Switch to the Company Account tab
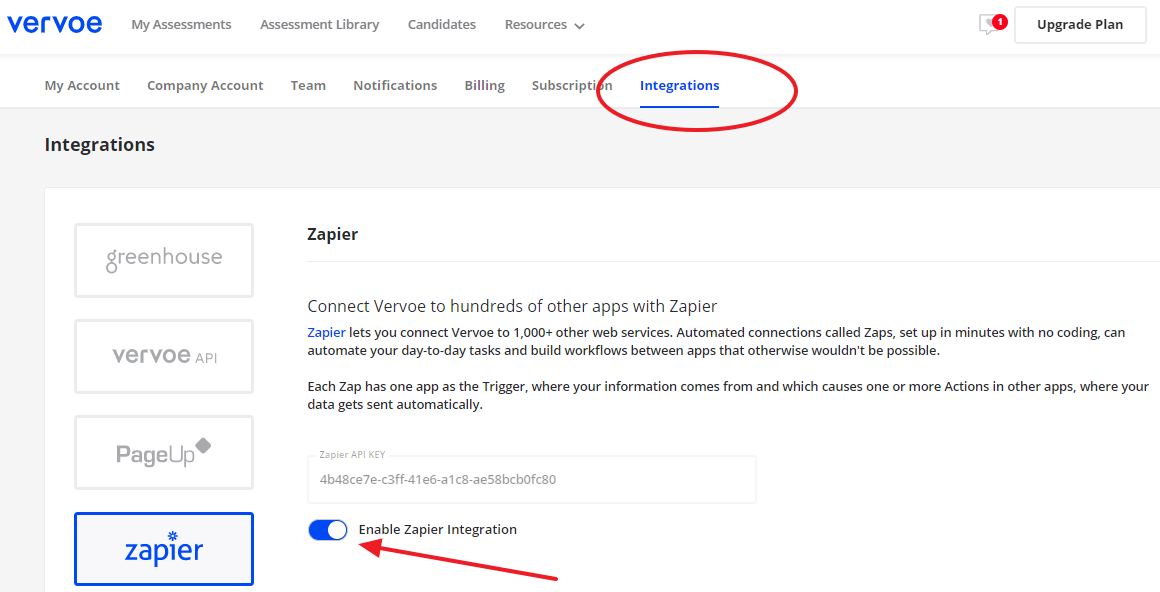 coord(205,86)
